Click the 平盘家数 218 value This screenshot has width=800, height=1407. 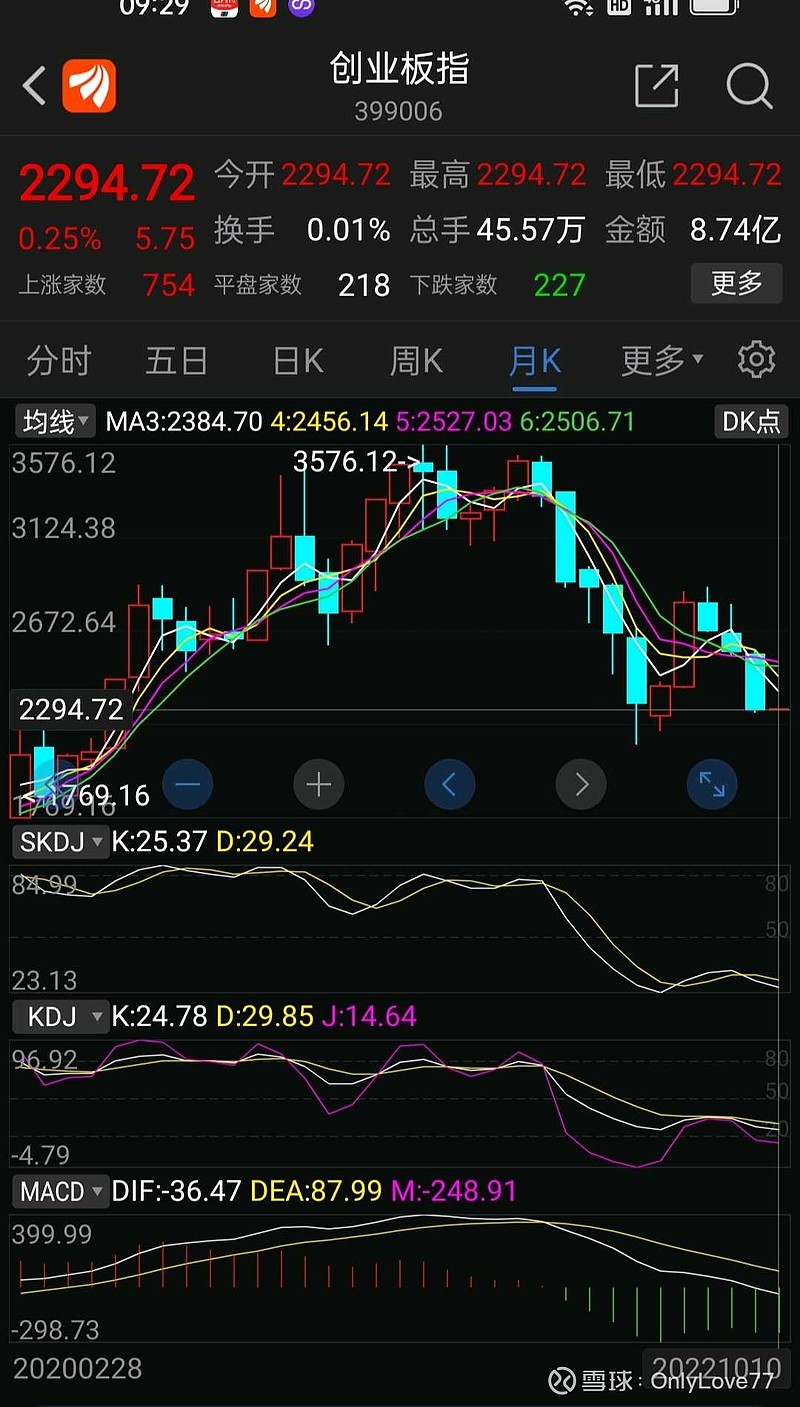pyautogui.click(x=364, y=285)
